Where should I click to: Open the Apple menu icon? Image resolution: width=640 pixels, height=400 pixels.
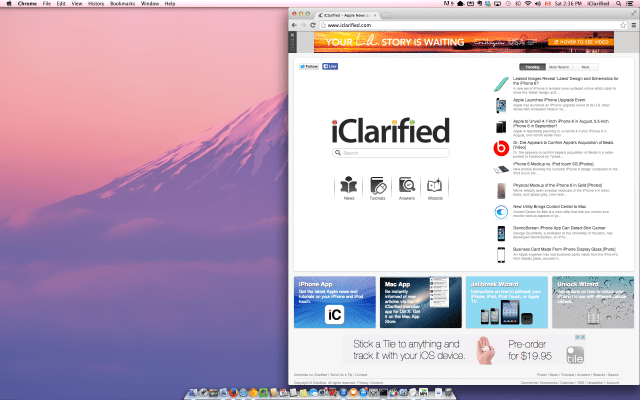(9, 3)
